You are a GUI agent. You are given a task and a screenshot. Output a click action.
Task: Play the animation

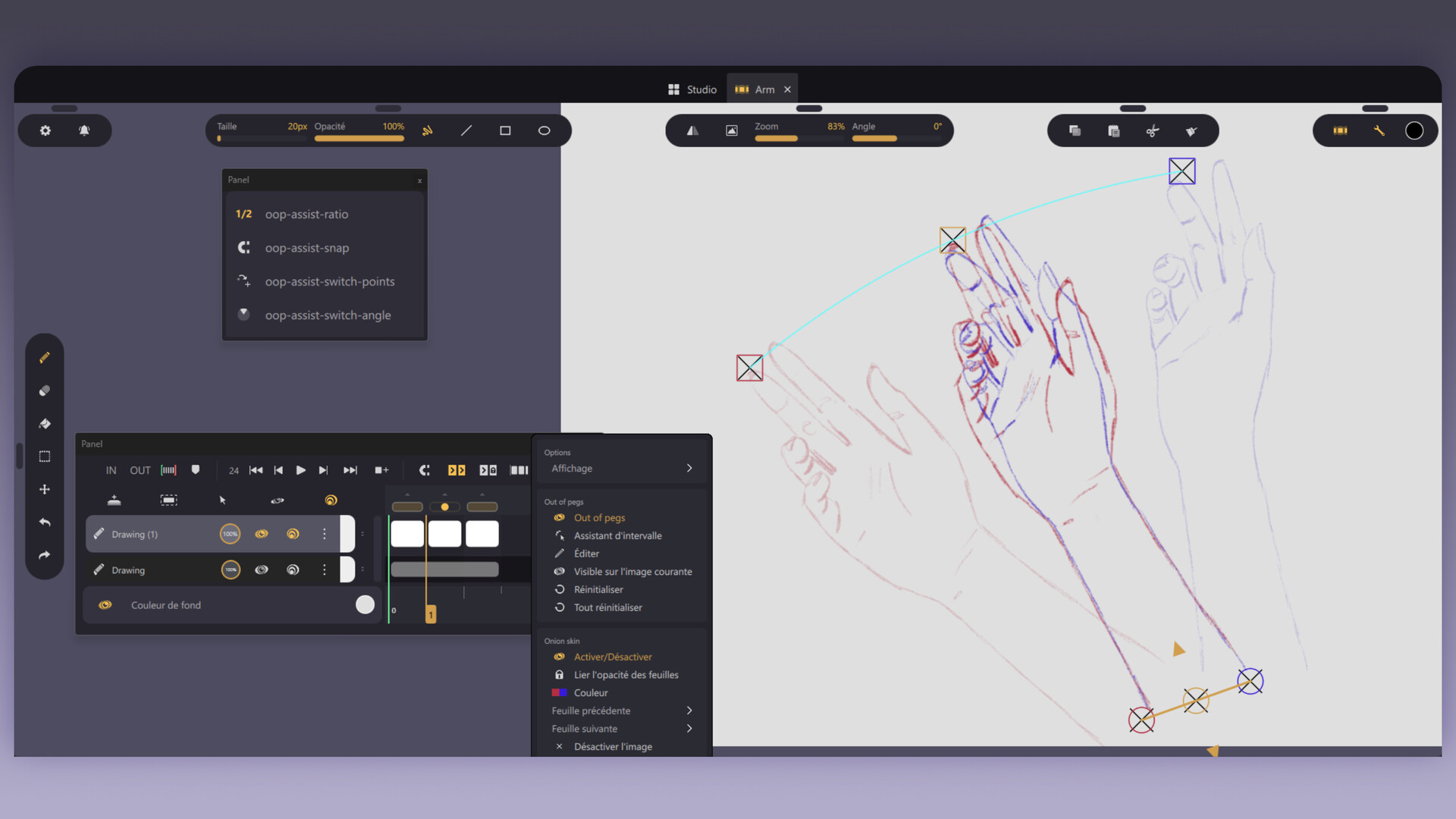click(301, 470)
